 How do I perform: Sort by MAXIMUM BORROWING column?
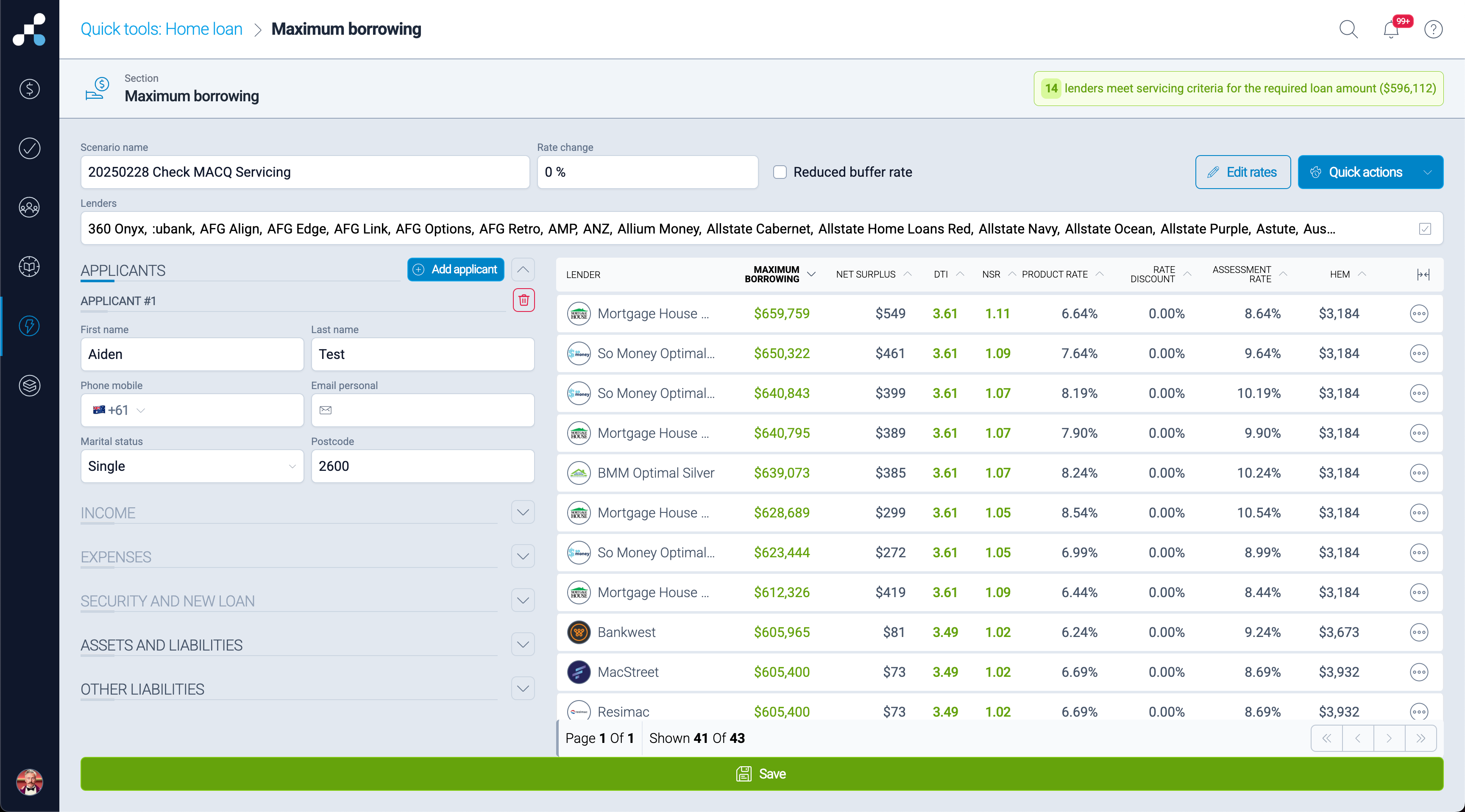pos(779,275)
